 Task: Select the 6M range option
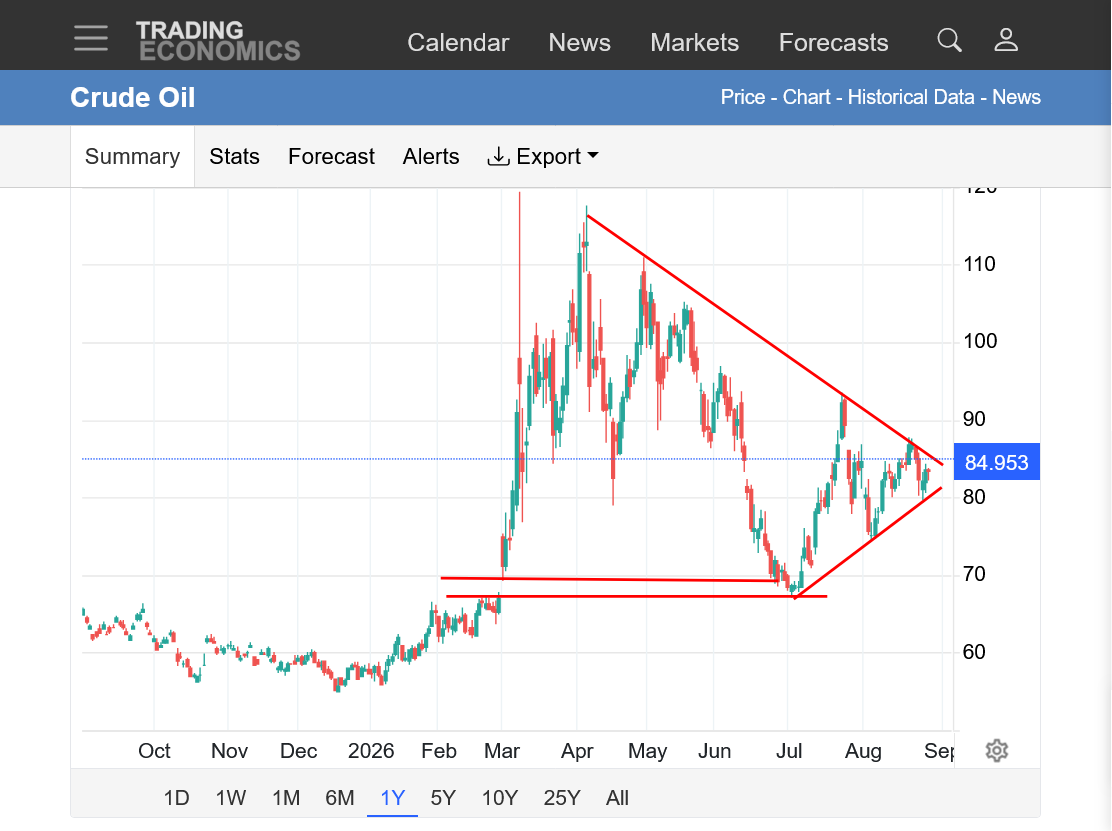pyautogui.click(x=340, y=798)
